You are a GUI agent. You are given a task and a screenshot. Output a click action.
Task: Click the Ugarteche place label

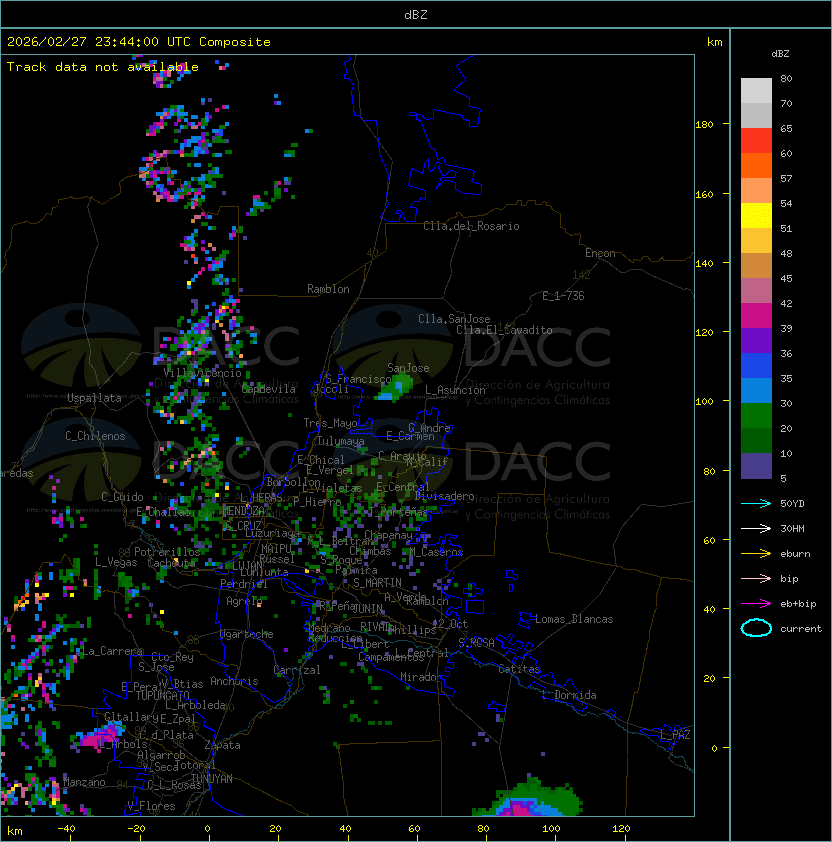point(247,634)
